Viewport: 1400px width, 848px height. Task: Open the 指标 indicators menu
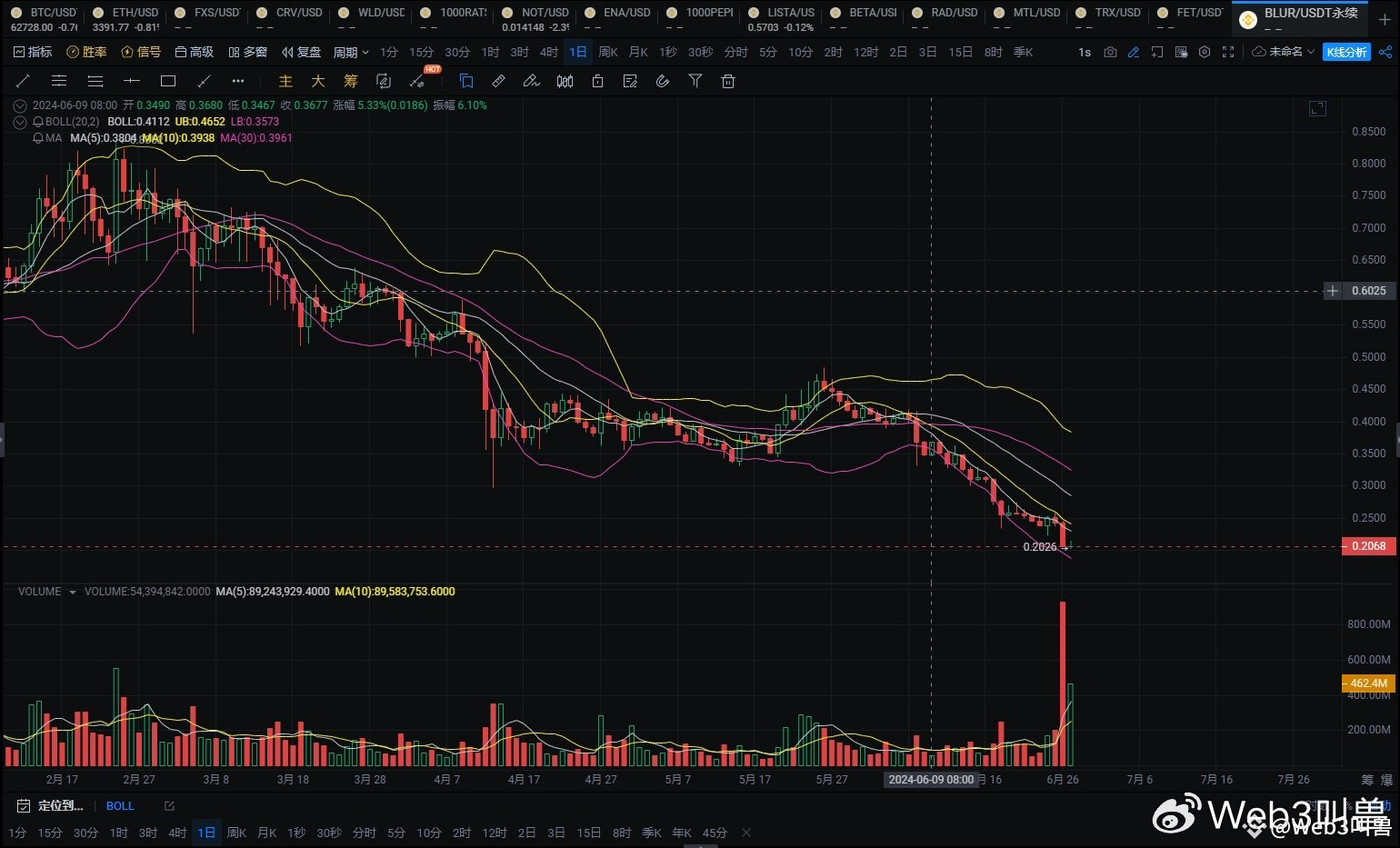coord(33,52)
